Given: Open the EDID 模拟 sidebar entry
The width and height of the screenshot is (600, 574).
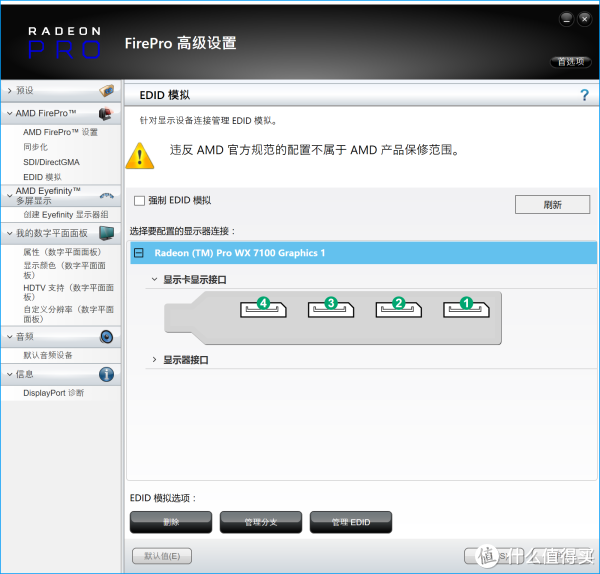Looking at the screenshot, I should point(42,177).
